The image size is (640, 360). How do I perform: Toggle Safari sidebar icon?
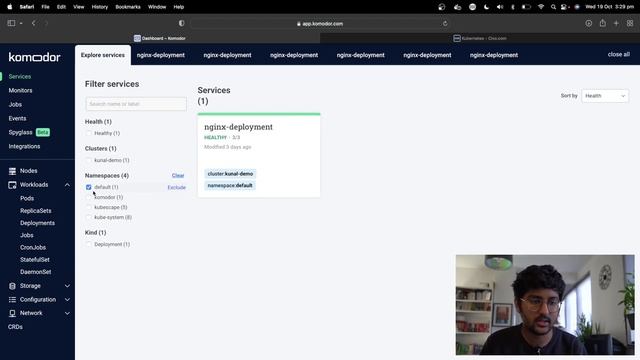point(11,23)
